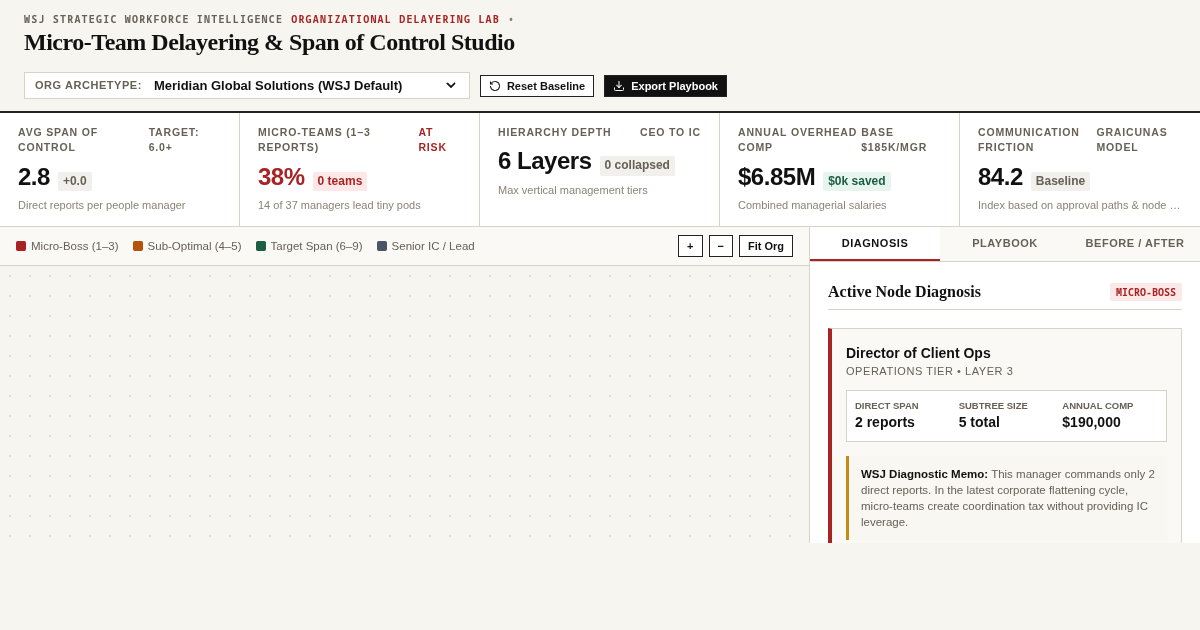The height and width of the screenshot is (630, 1200).
Task: Click the $185K/MGR base label
Action: (x=894, y=139)
